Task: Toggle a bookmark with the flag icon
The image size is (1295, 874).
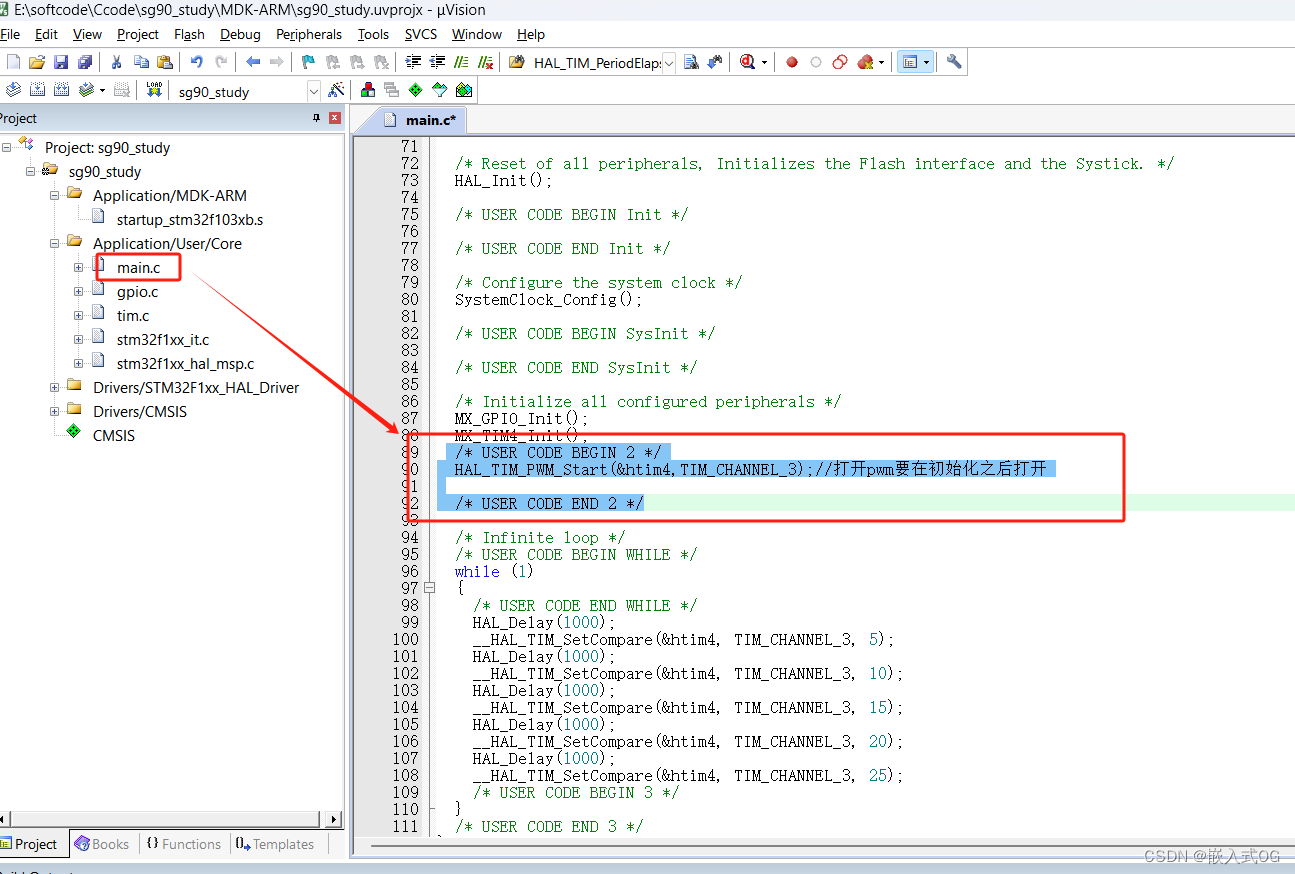Action: point(308,62)
